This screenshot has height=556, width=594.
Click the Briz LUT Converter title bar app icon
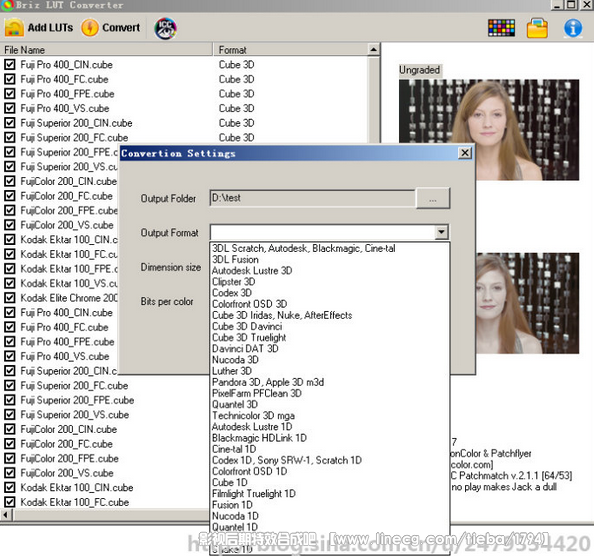tap(7, 5)
